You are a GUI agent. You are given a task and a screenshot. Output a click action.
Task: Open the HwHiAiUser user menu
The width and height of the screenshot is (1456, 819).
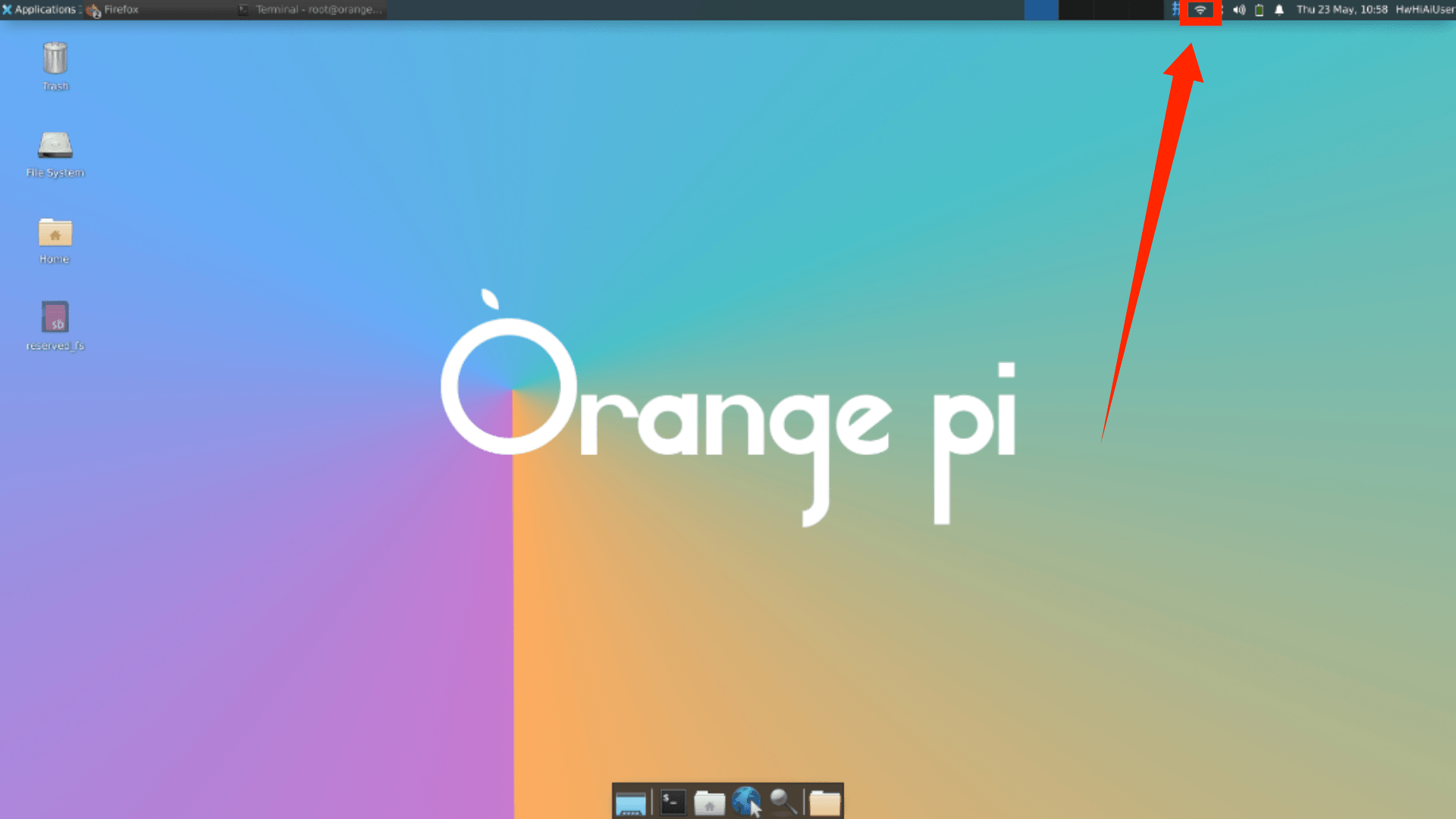(1425, 10)
